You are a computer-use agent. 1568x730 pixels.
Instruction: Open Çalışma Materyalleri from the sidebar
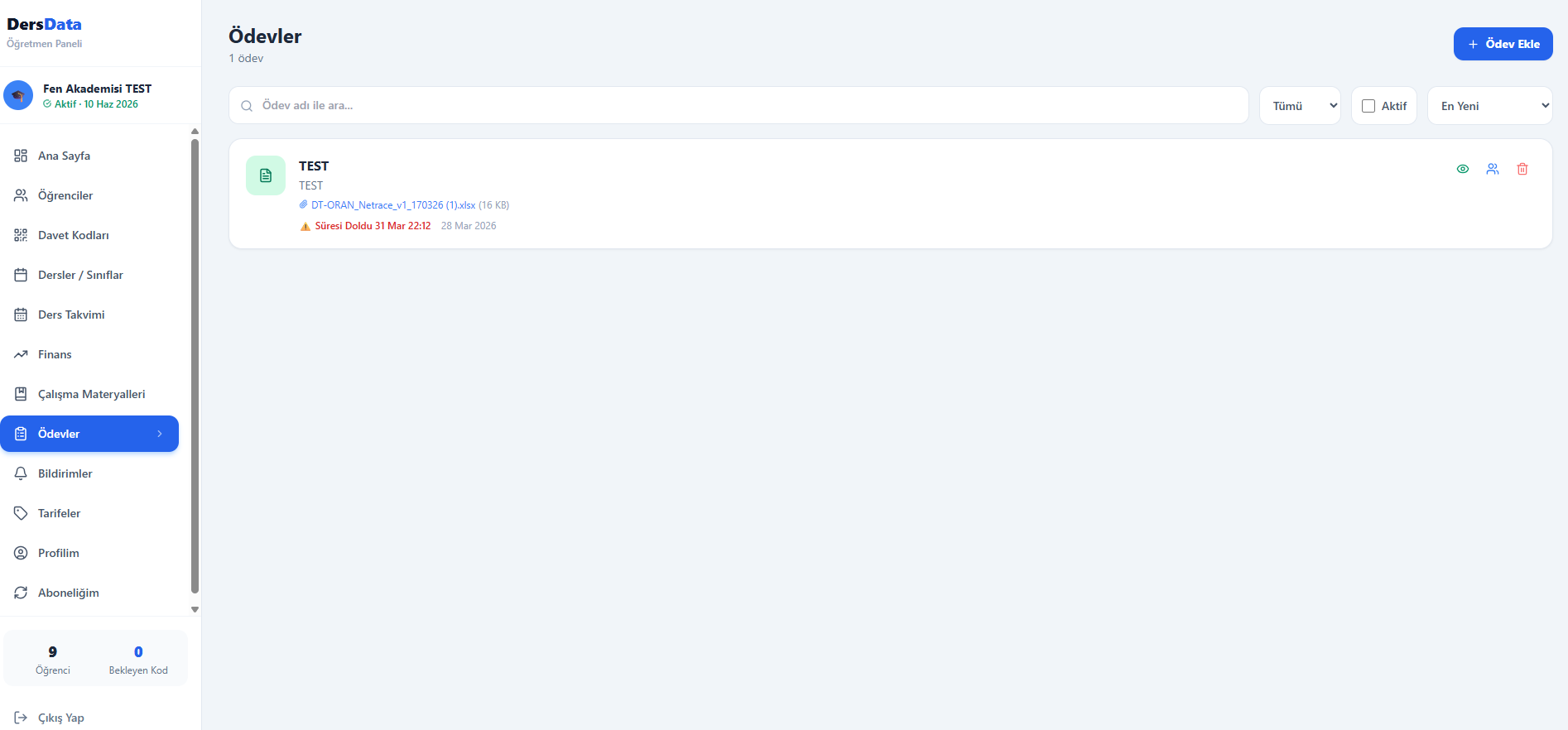point(91,394)
